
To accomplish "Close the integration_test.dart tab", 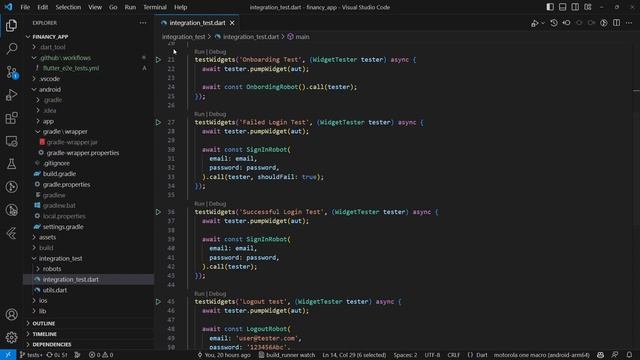I will pos(232,23).
